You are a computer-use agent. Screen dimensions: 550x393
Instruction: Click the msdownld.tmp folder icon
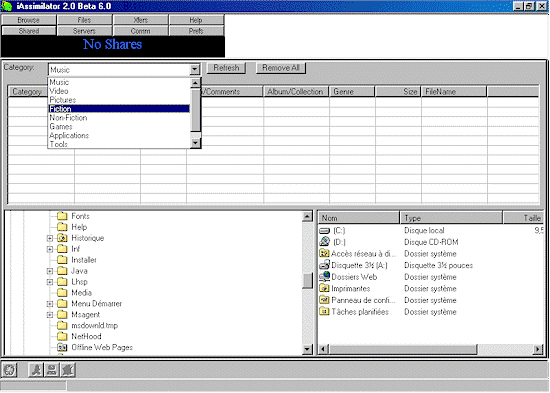[62, 325]
